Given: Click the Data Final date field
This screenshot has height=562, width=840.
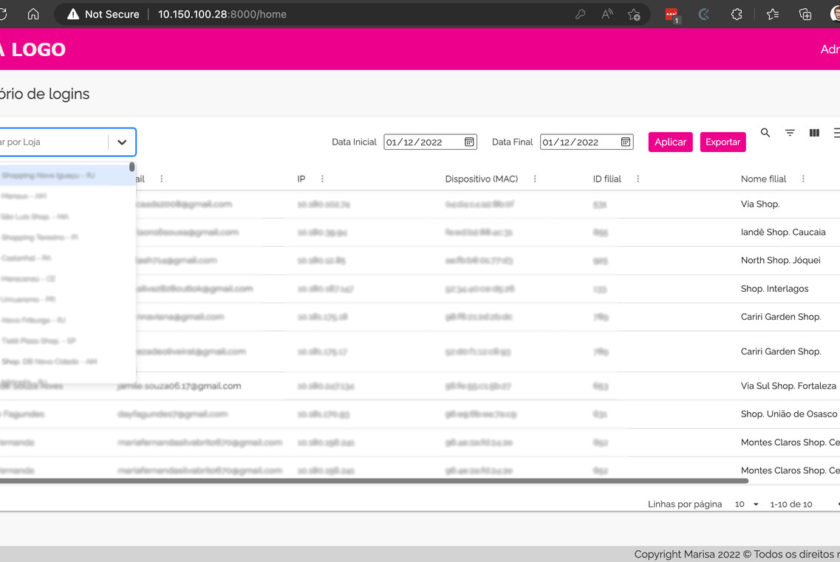Looking at the screenshot, I should pos(587,142).
